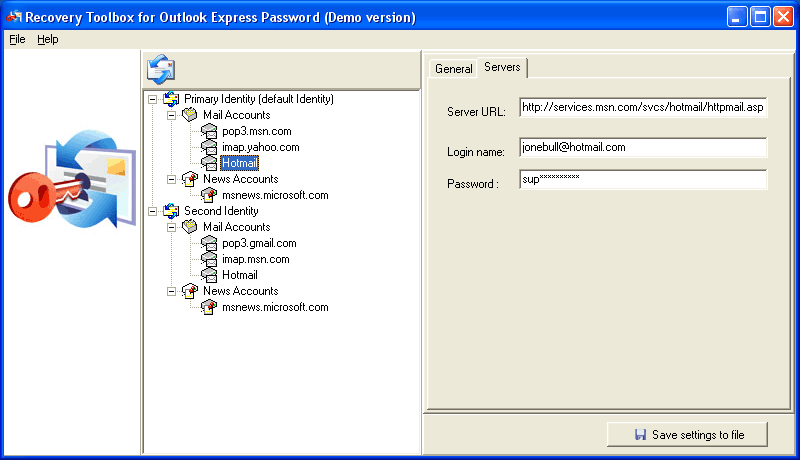The height and width of the screenshot is (460, 800).
Task: Open the File menu
Action: [17, 39]
